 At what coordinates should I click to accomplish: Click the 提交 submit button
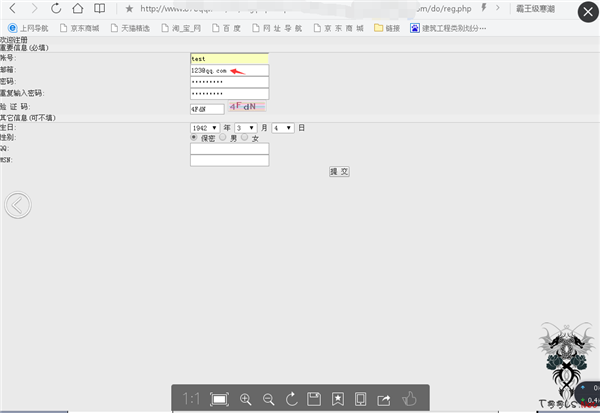click(339, 171)
